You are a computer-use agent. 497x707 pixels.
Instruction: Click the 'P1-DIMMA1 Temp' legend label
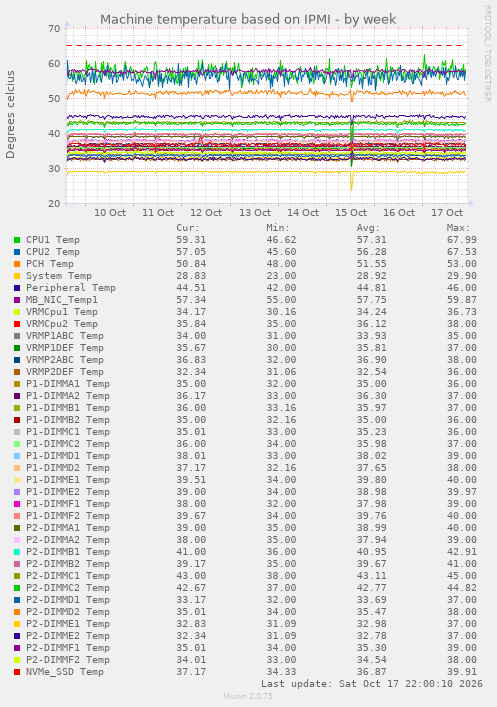click(68, 384)
